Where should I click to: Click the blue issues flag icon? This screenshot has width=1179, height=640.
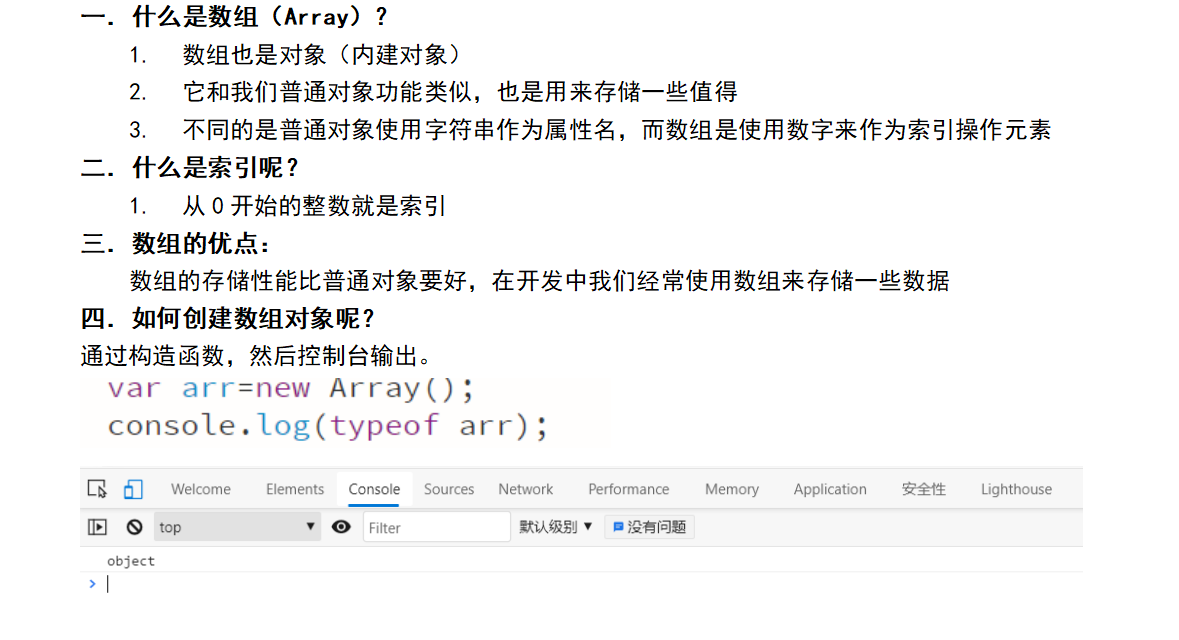(618, 527)
